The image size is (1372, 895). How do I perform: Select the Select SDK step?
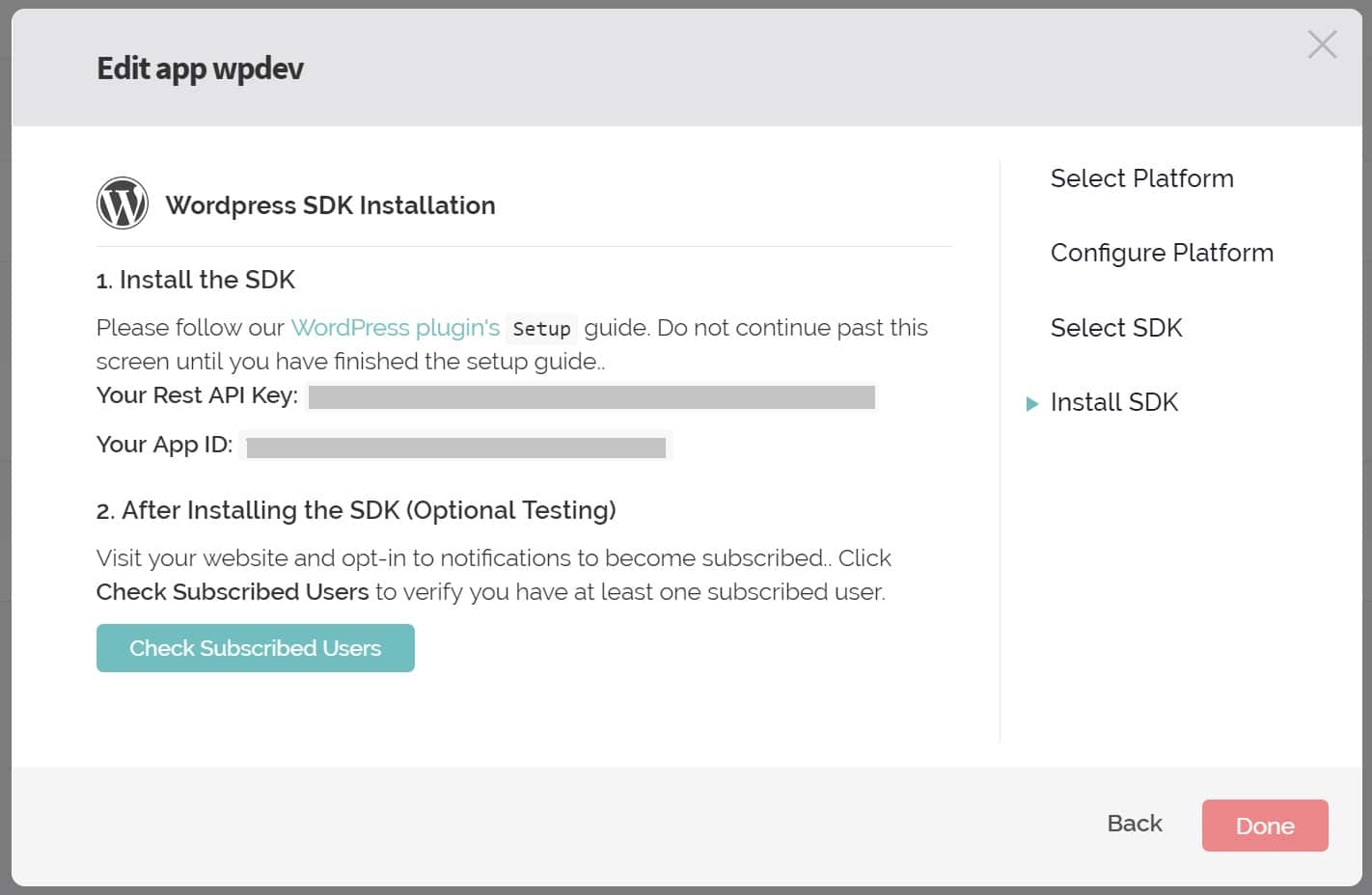coord(1116,328)
